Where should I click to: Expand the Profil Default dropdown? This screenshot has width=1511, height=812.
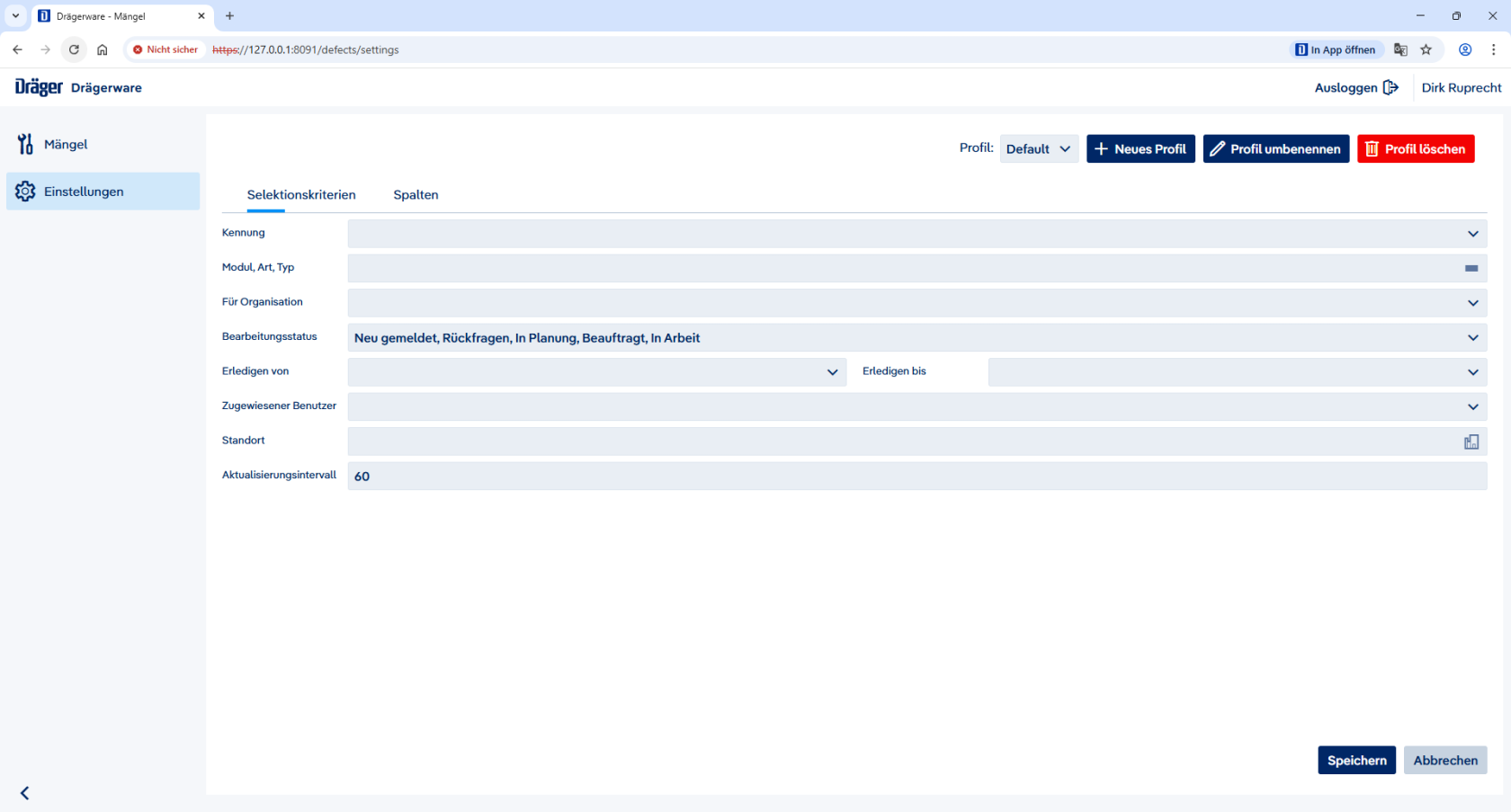pos(1039,149)
